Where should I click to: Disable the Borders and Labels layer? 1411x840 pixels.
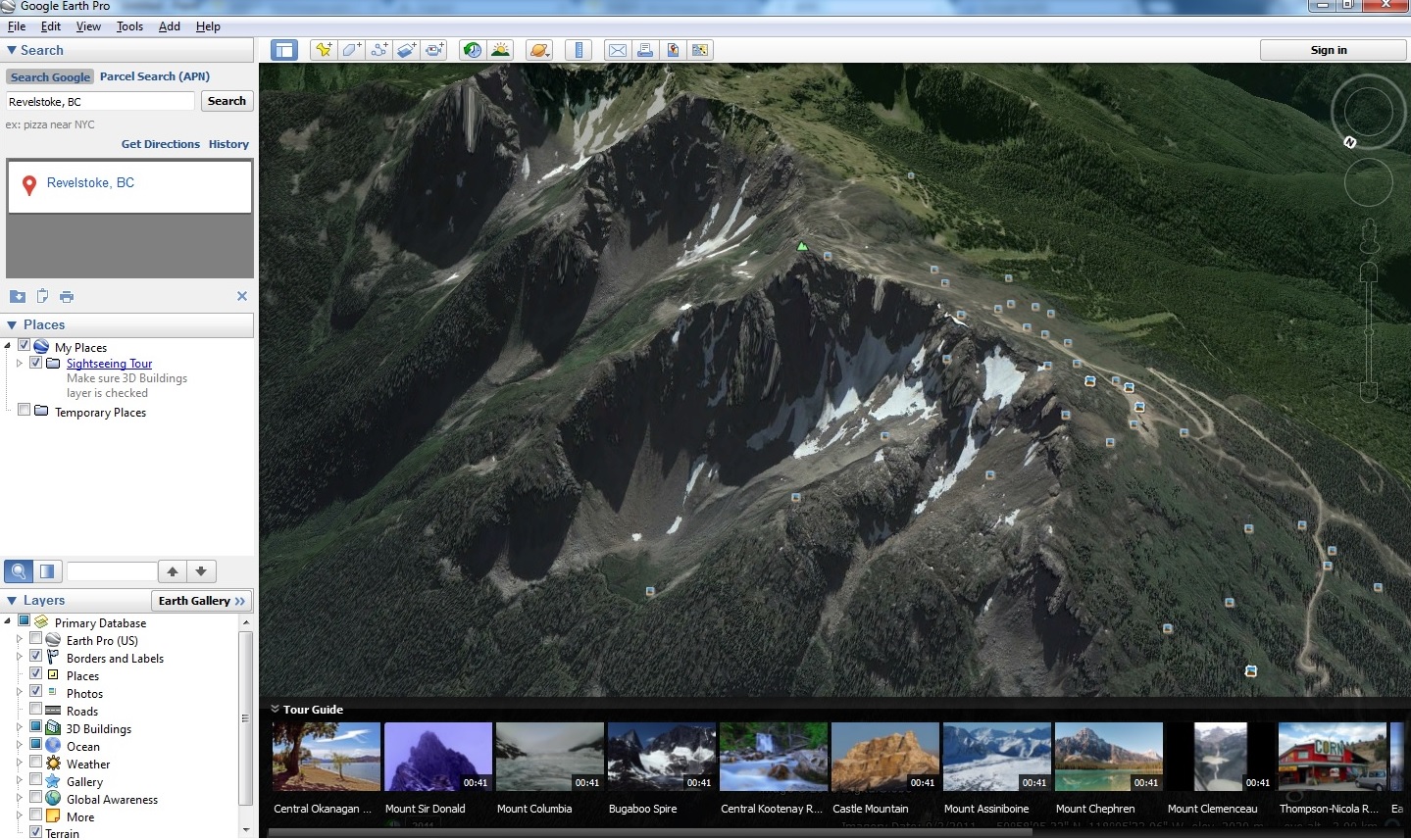click(x=36, y=657)
